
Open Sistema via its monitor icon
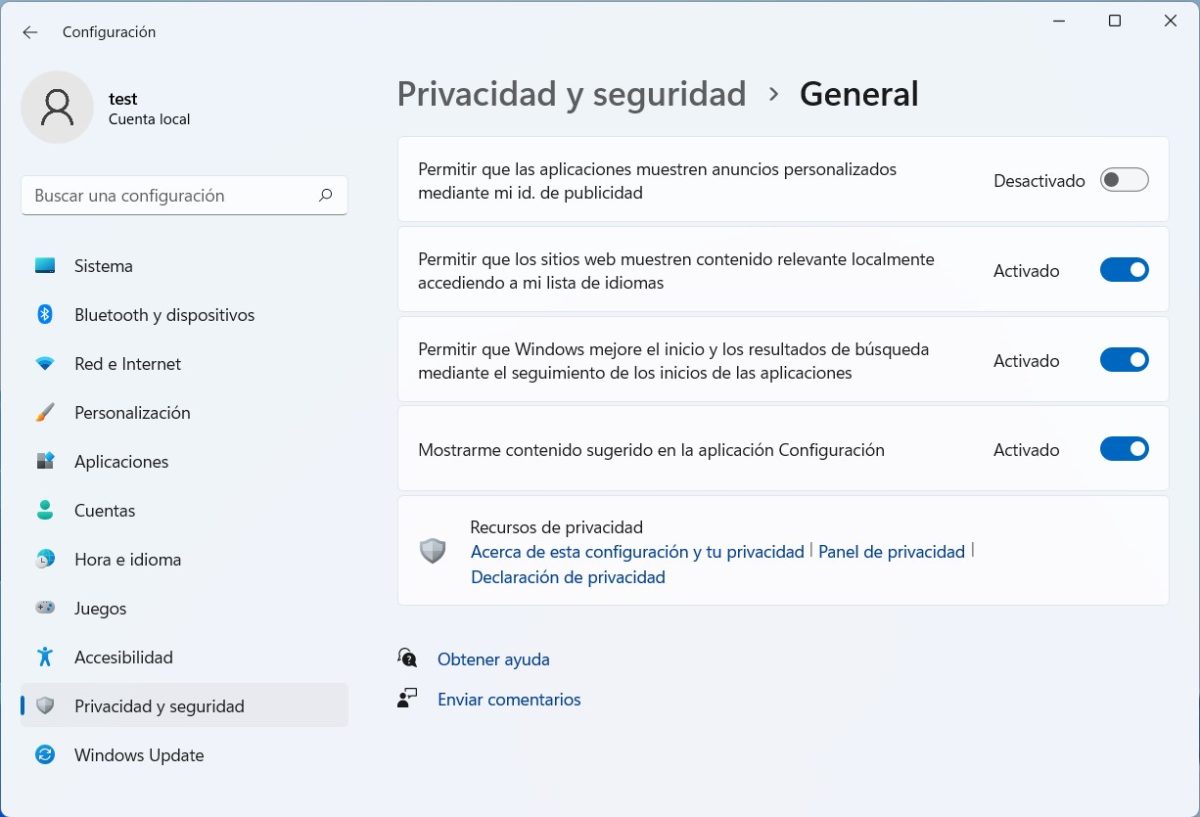(x=45, y=266)
